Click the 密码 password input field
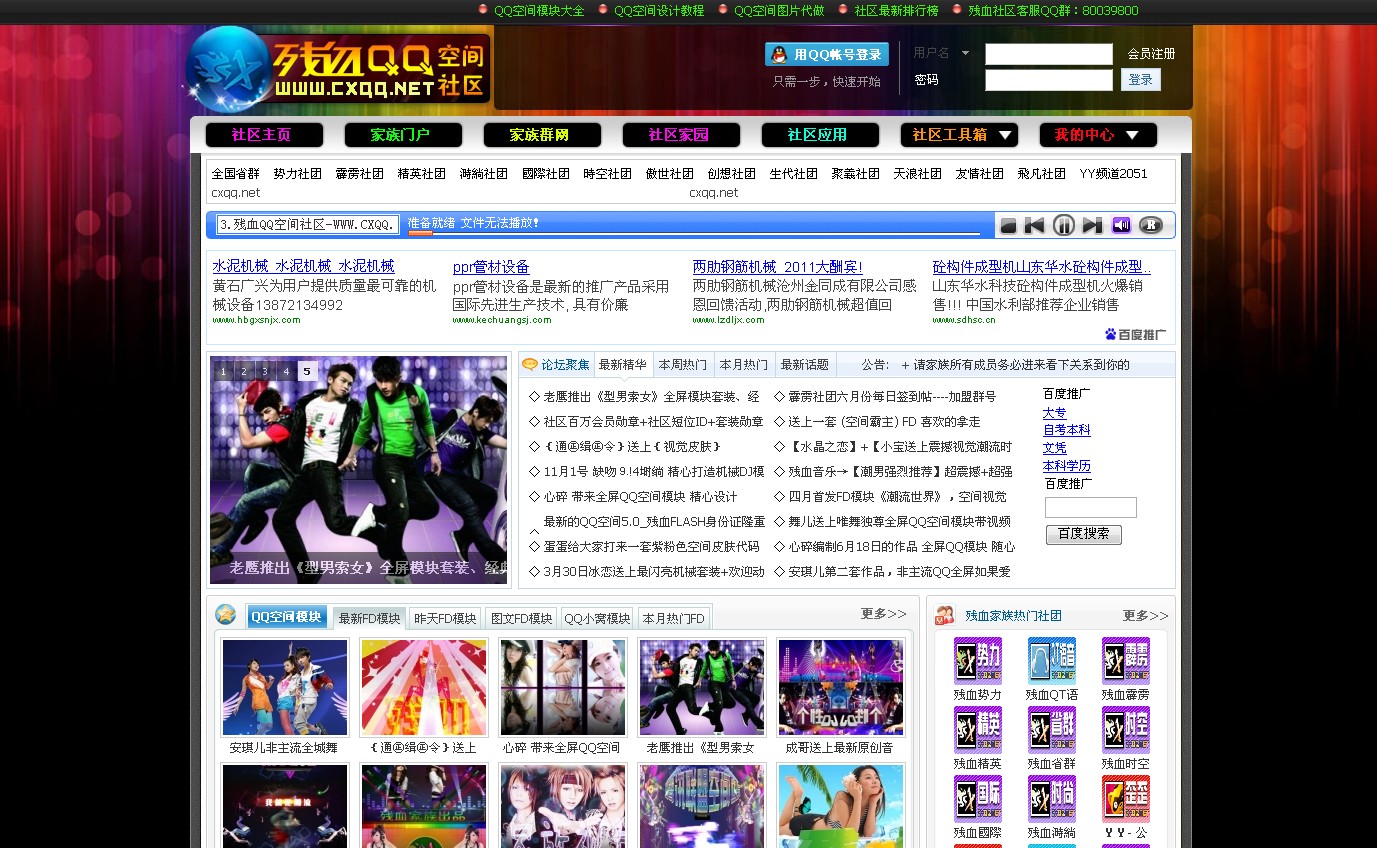 coord(1049,80)
